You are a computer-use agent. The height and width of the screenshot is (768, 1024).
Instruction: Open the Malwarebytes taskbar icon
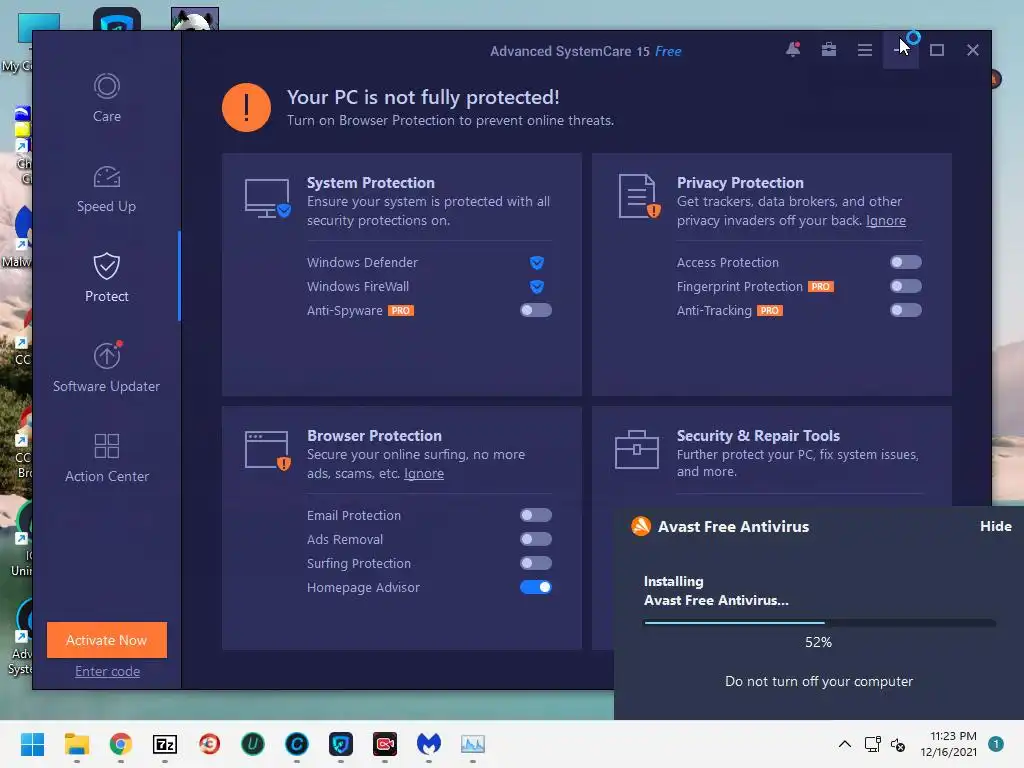(x=428, y=744)
